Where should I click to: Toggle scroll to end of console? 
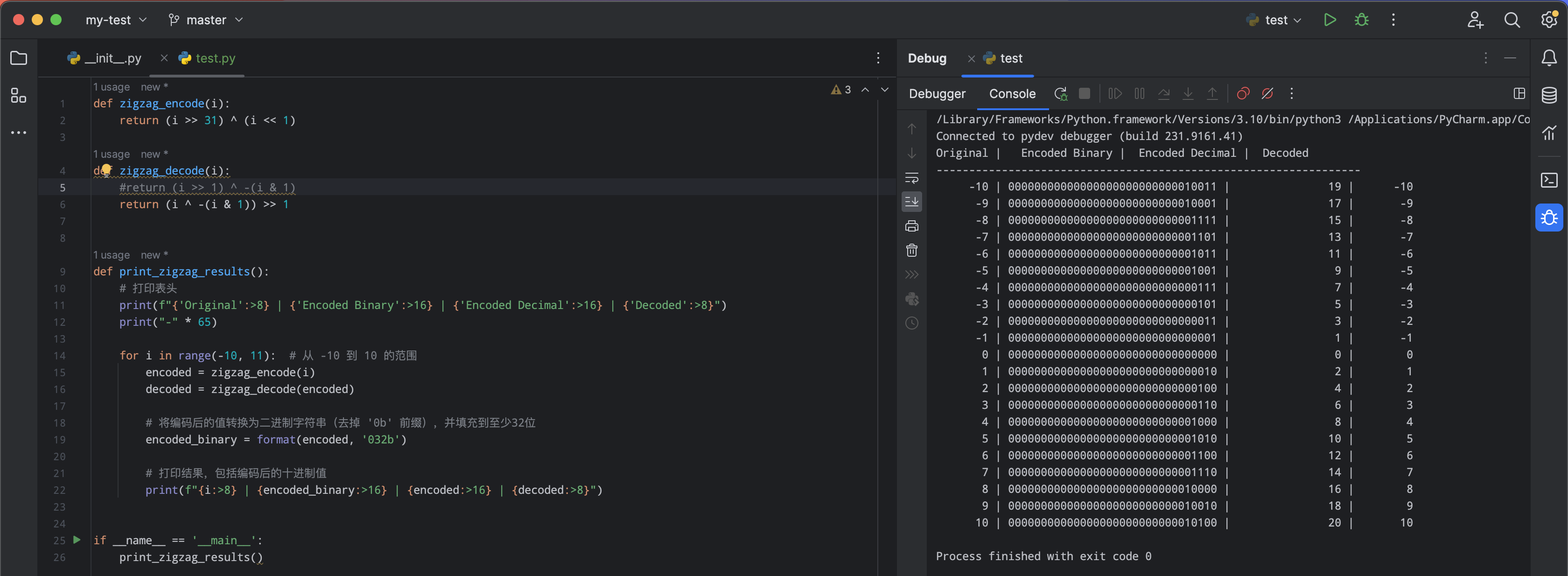pyautogui.click(x=911, y=202)
